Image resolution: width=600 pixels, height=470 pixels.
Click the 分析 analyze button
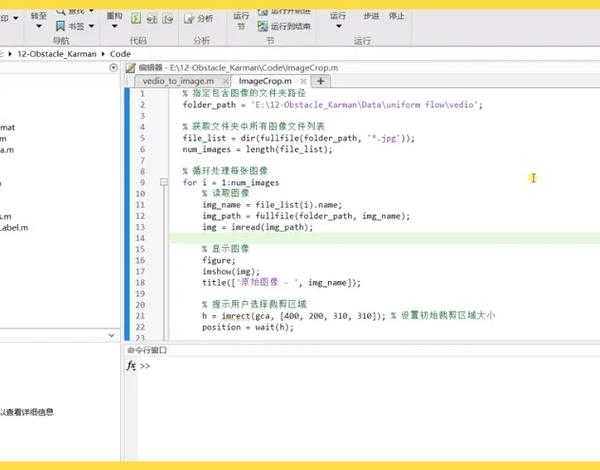click(198, 18)
